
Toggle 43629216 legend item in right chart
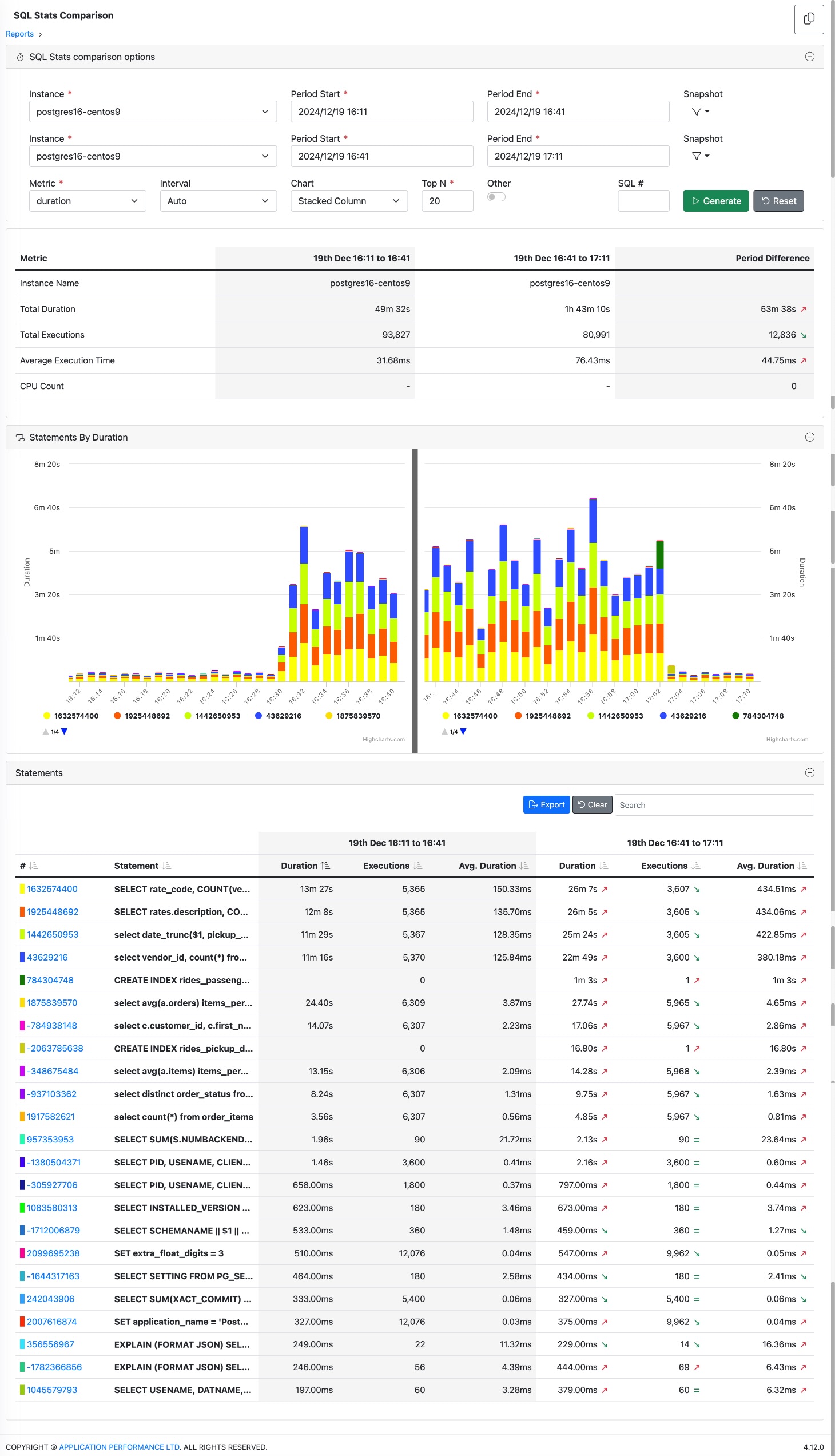click(x=683, y=715)
